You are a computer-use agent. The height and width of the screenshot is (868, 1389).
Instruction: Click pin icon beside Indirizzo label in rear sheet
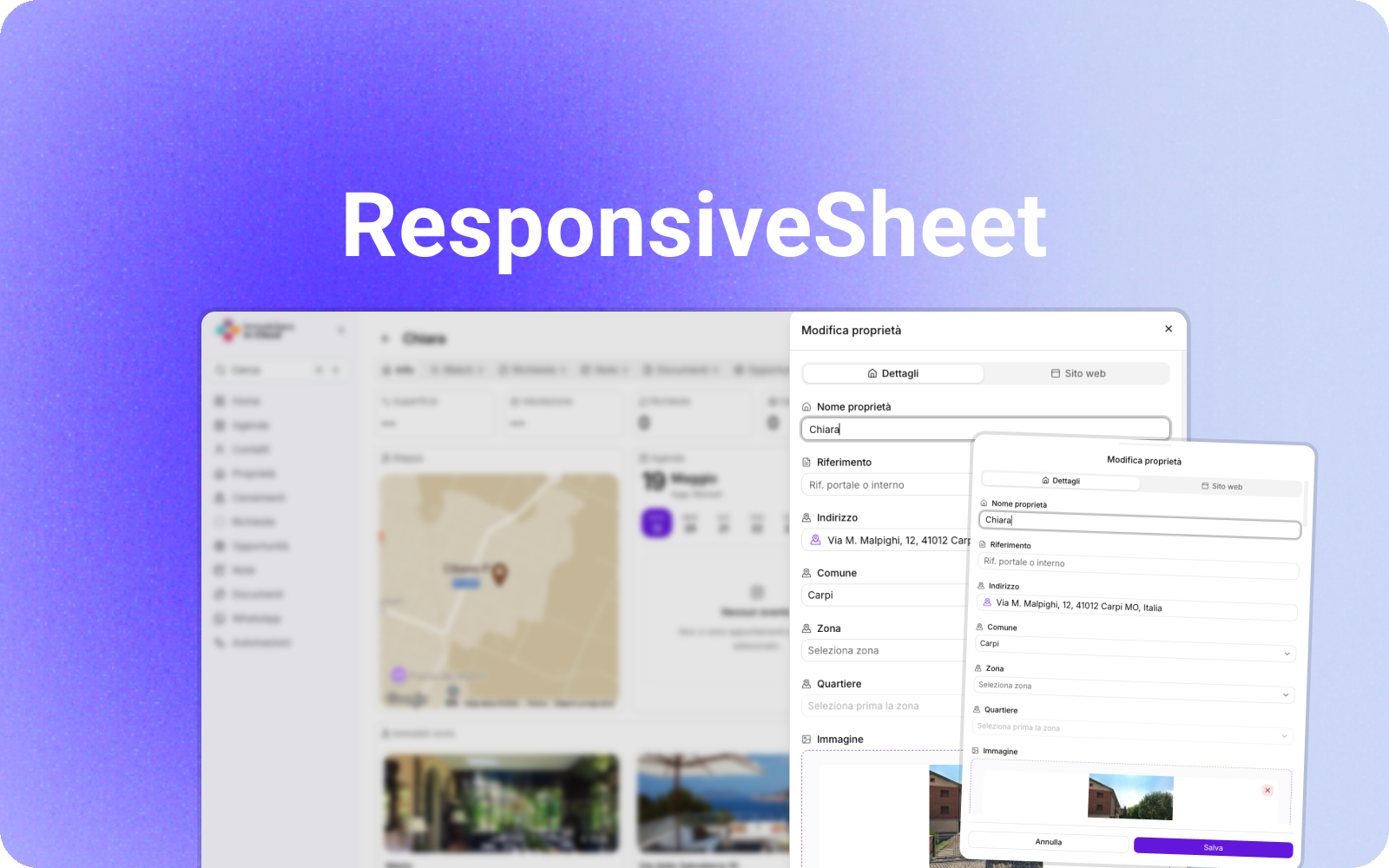pyautogui.click(x=806, y=518)
